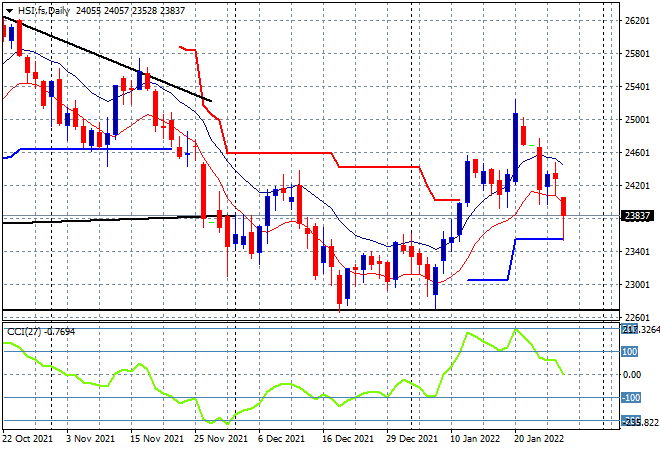
Task: Click the 6 Dec 2021 date label
Action: pyautogui.click(x=281, y=439)
